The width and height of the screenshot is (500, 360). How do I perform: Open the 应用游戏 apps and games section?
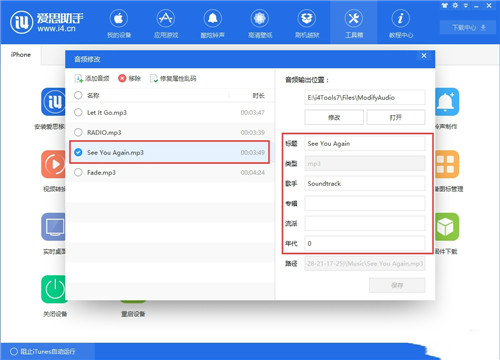166,24
